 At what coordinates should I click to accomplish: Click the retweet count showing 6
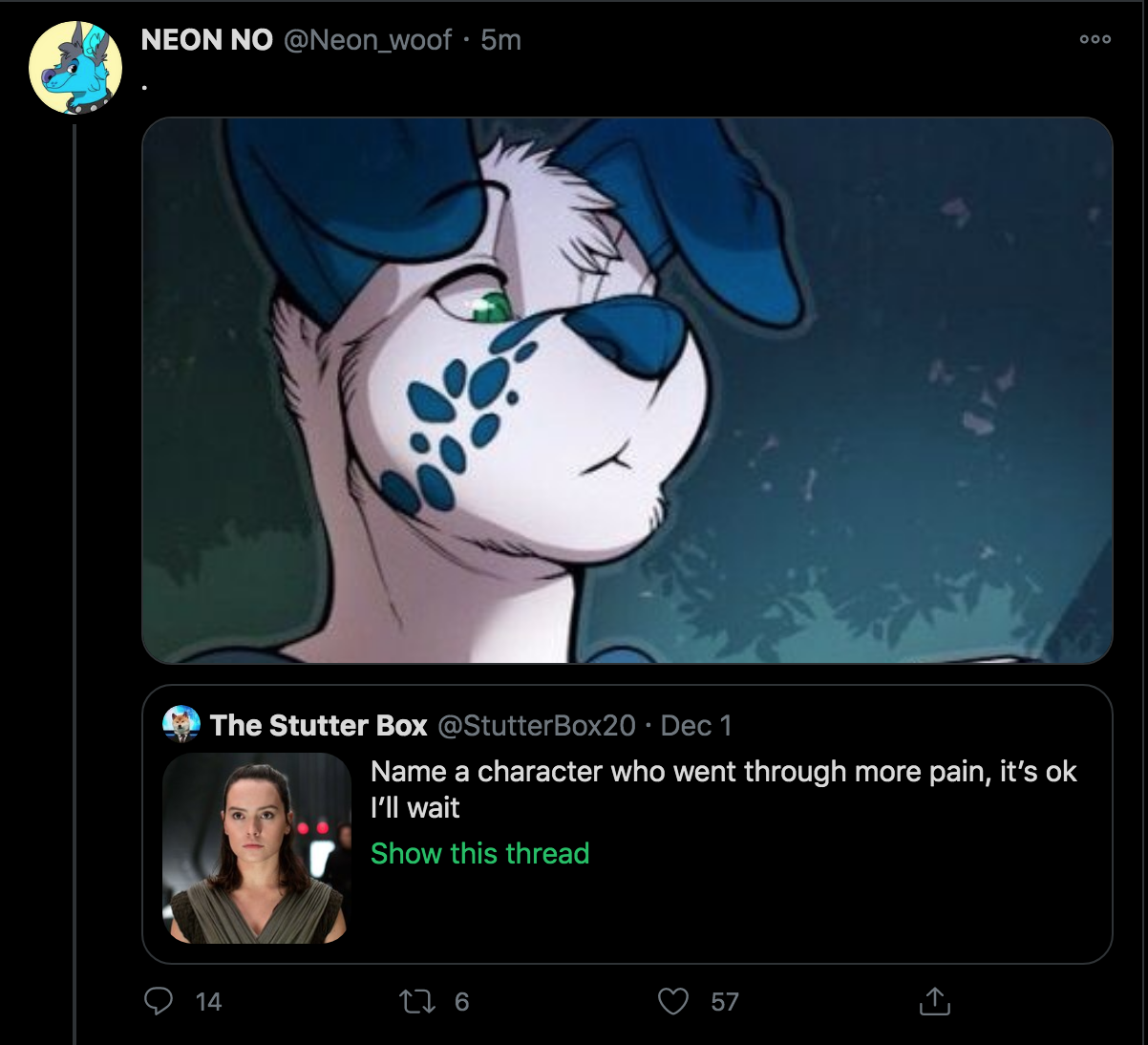point(462,1003)
